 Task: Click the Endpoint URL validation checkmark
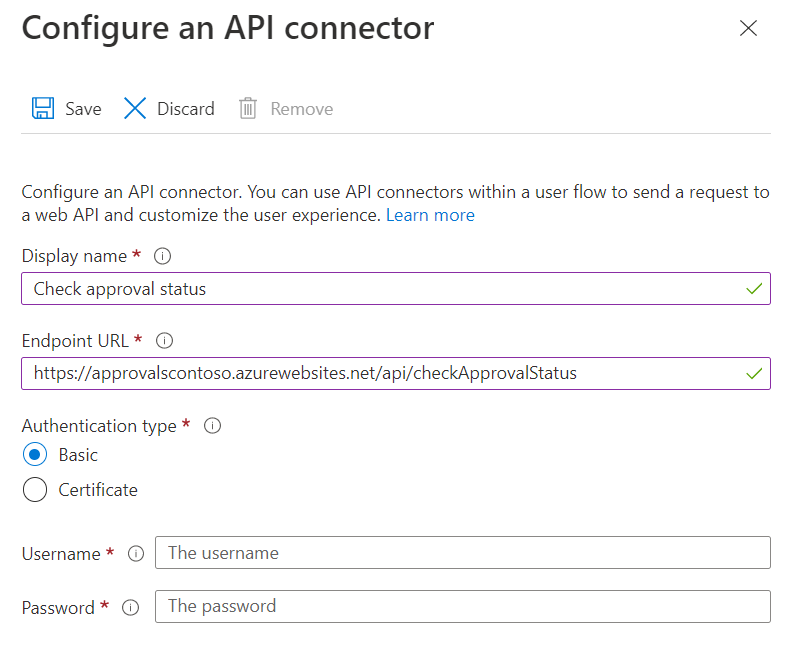[x=754, y=373]
